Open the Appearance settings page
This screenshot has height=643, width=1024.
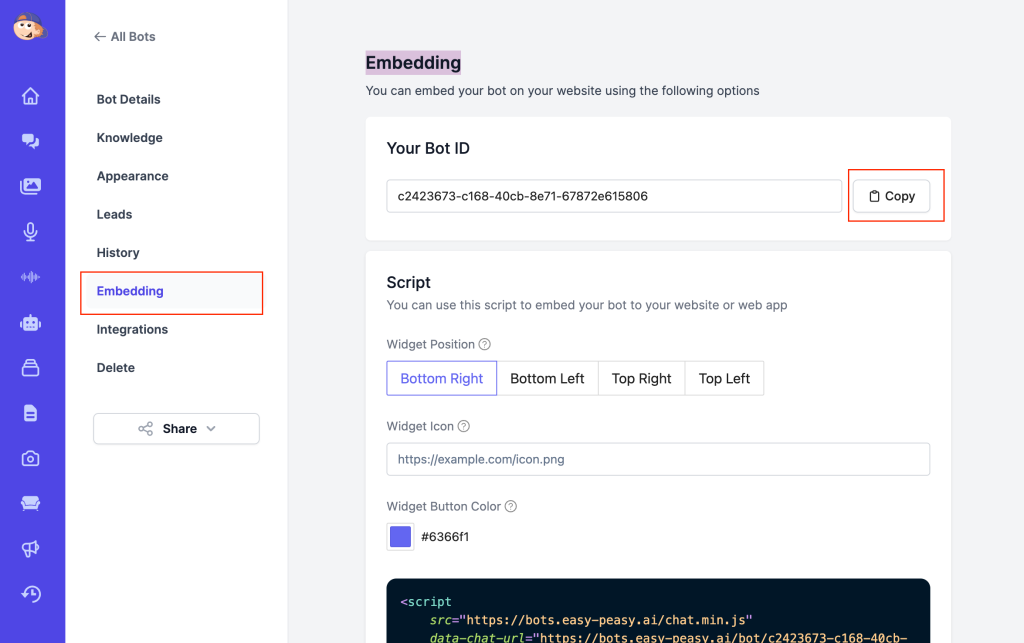click(x=132, y=176)
